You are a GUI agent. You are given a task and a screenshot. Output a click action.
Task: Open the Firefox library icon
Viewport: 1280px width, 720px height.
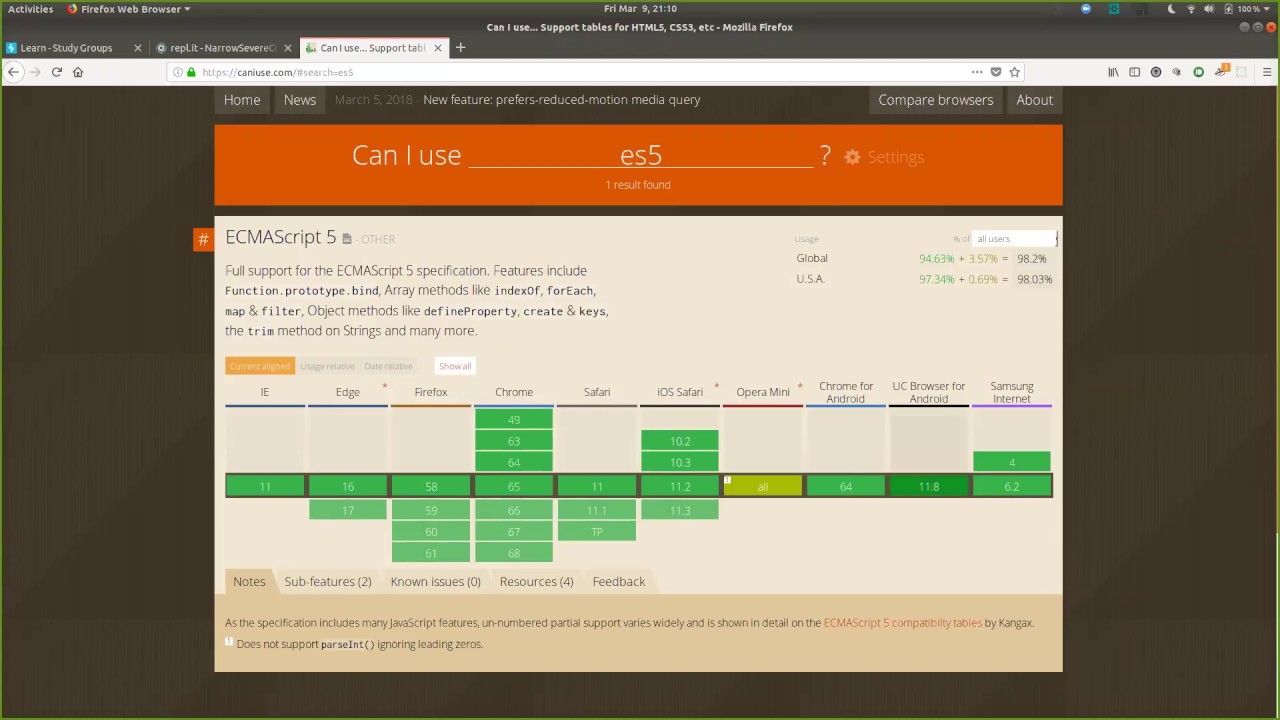1113,72
